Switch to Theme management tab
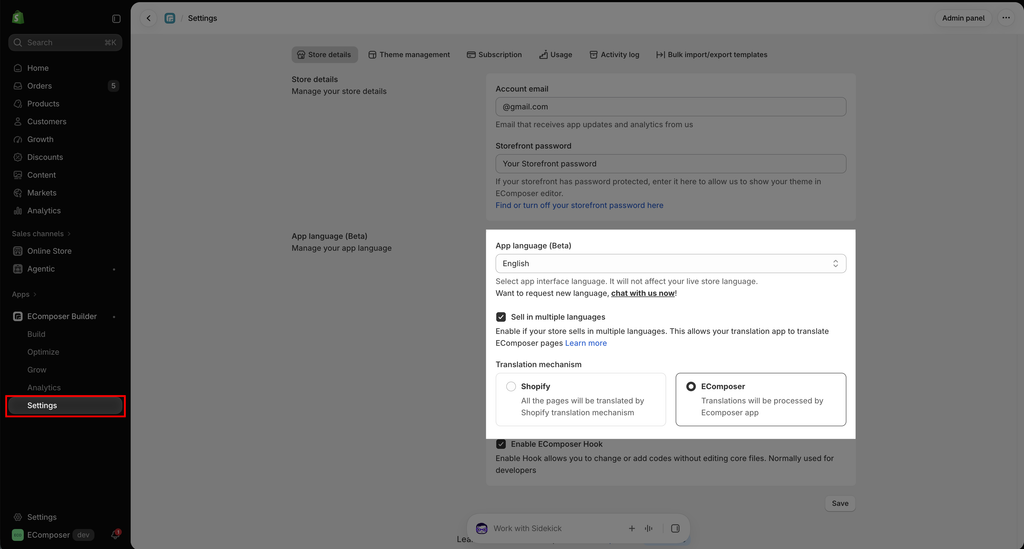Viewport: 1024px width, 549px height. 409,55
